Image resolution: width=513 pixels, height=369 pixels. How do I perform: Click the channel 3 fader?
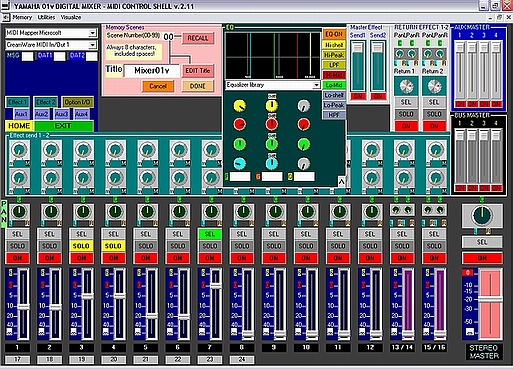pos(88,296)
